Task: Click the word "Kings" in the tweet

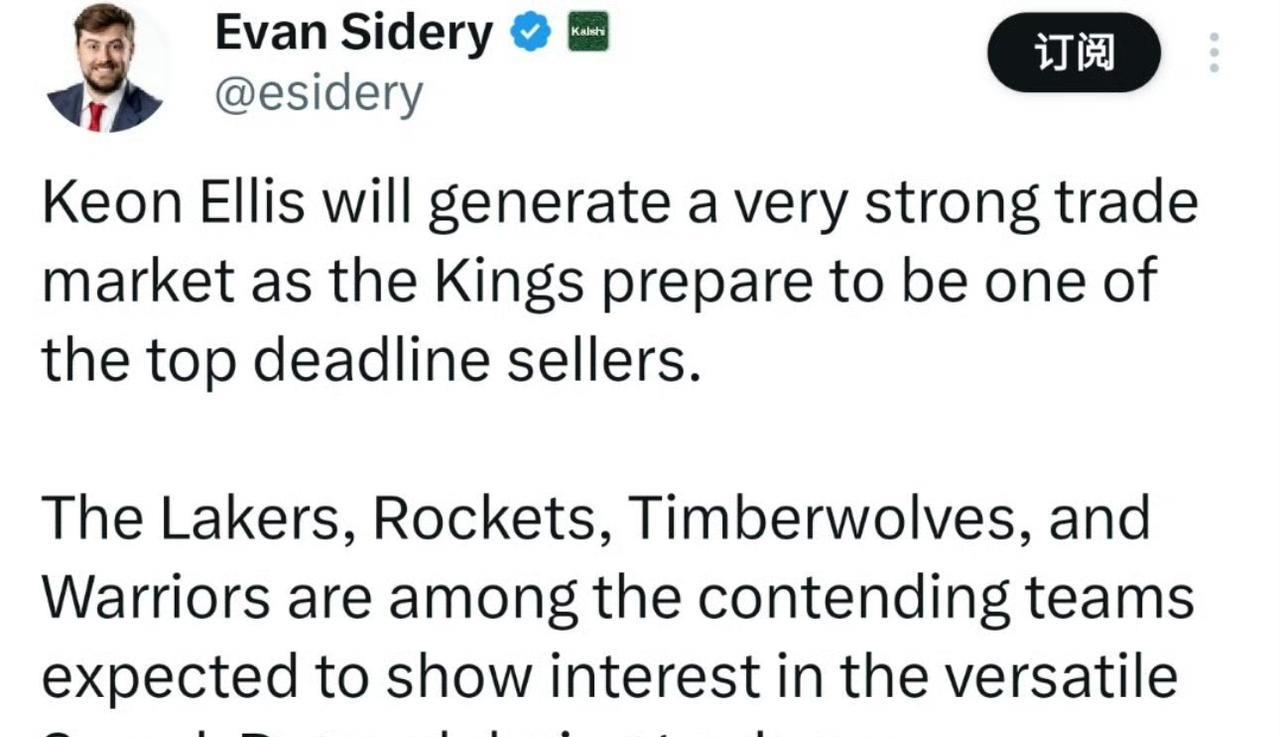Action: [509, 283]
